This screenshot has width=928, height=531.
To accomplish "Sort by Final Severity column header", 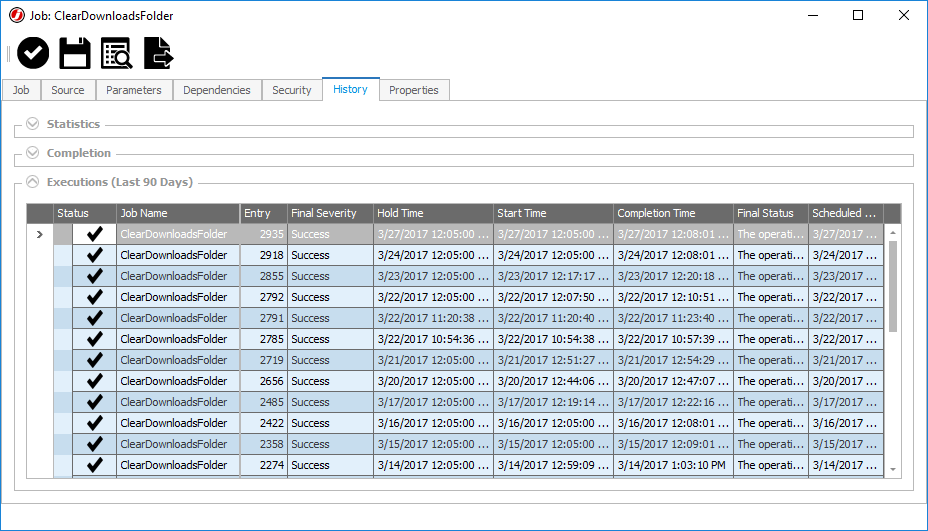I will [x=330, y=213].
